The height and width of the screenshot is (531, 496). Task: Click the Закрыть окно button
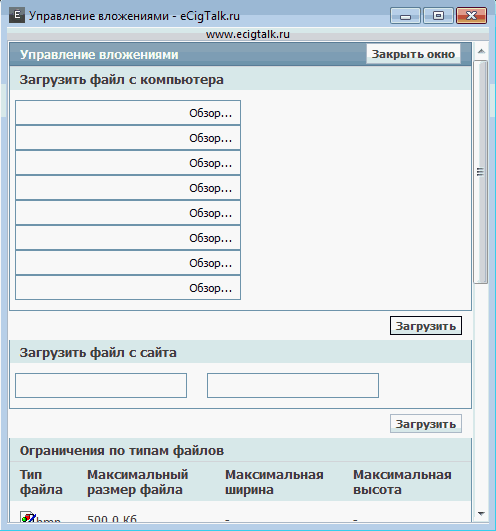pyautogui.click(x=413, y=54)
